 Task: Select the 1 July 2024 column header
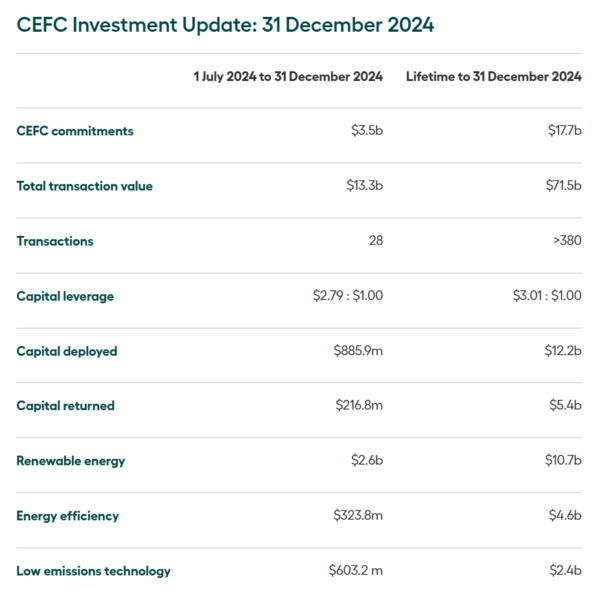[x=288, y=76]
